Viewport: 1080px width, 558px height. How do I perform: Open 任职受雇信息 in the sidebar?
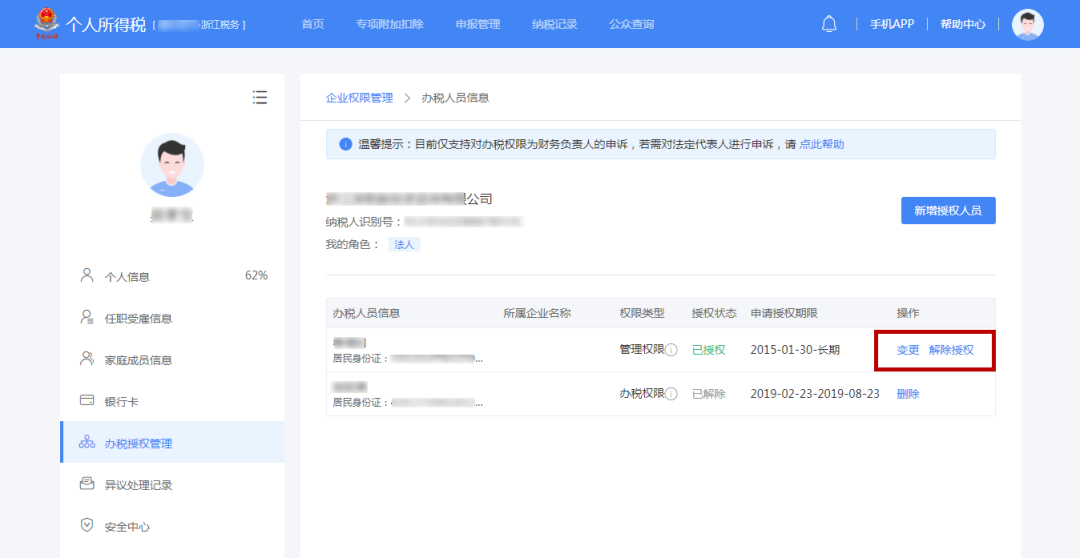click(x=138, y=319)
